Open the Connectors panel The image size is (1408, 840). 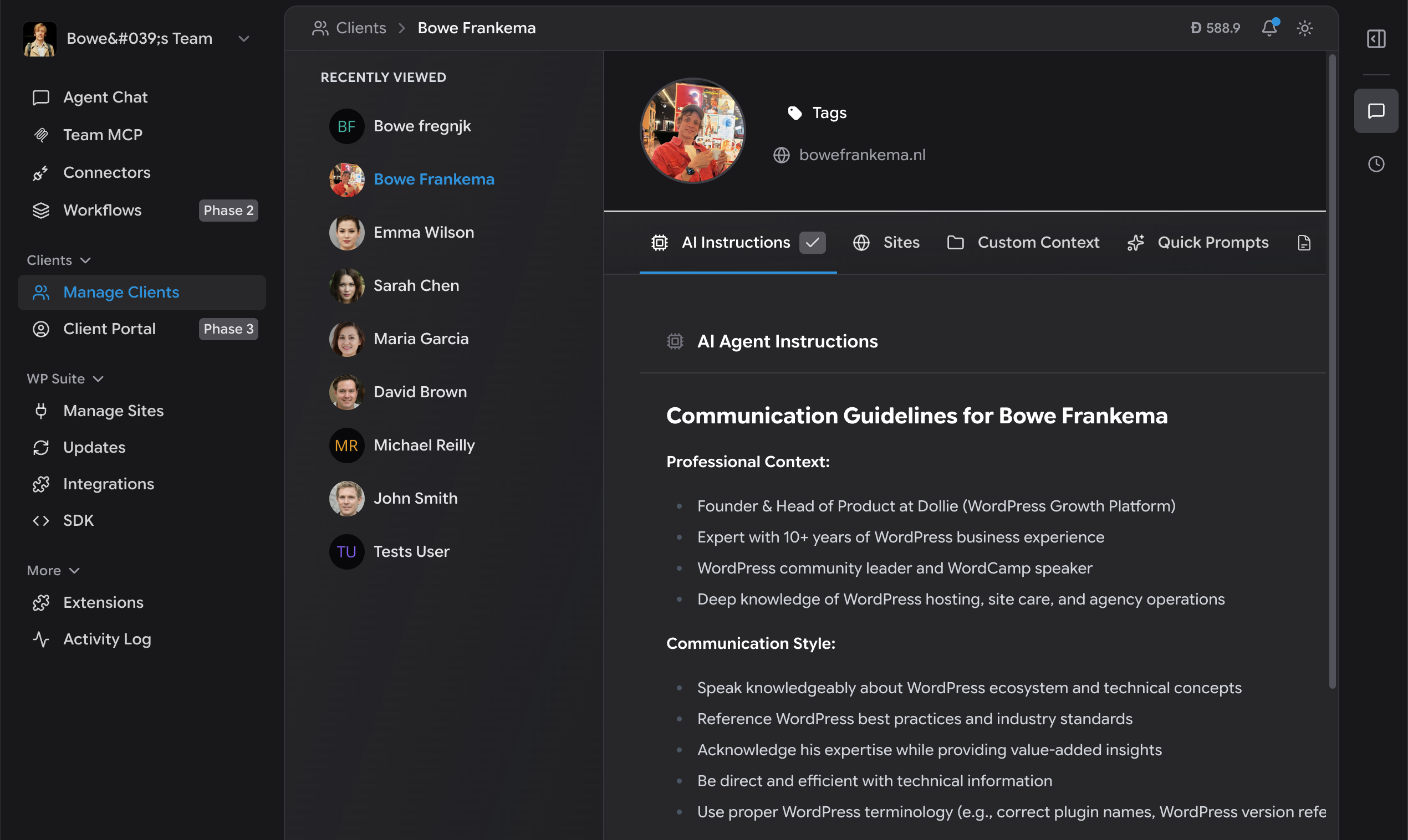[106, 173]
